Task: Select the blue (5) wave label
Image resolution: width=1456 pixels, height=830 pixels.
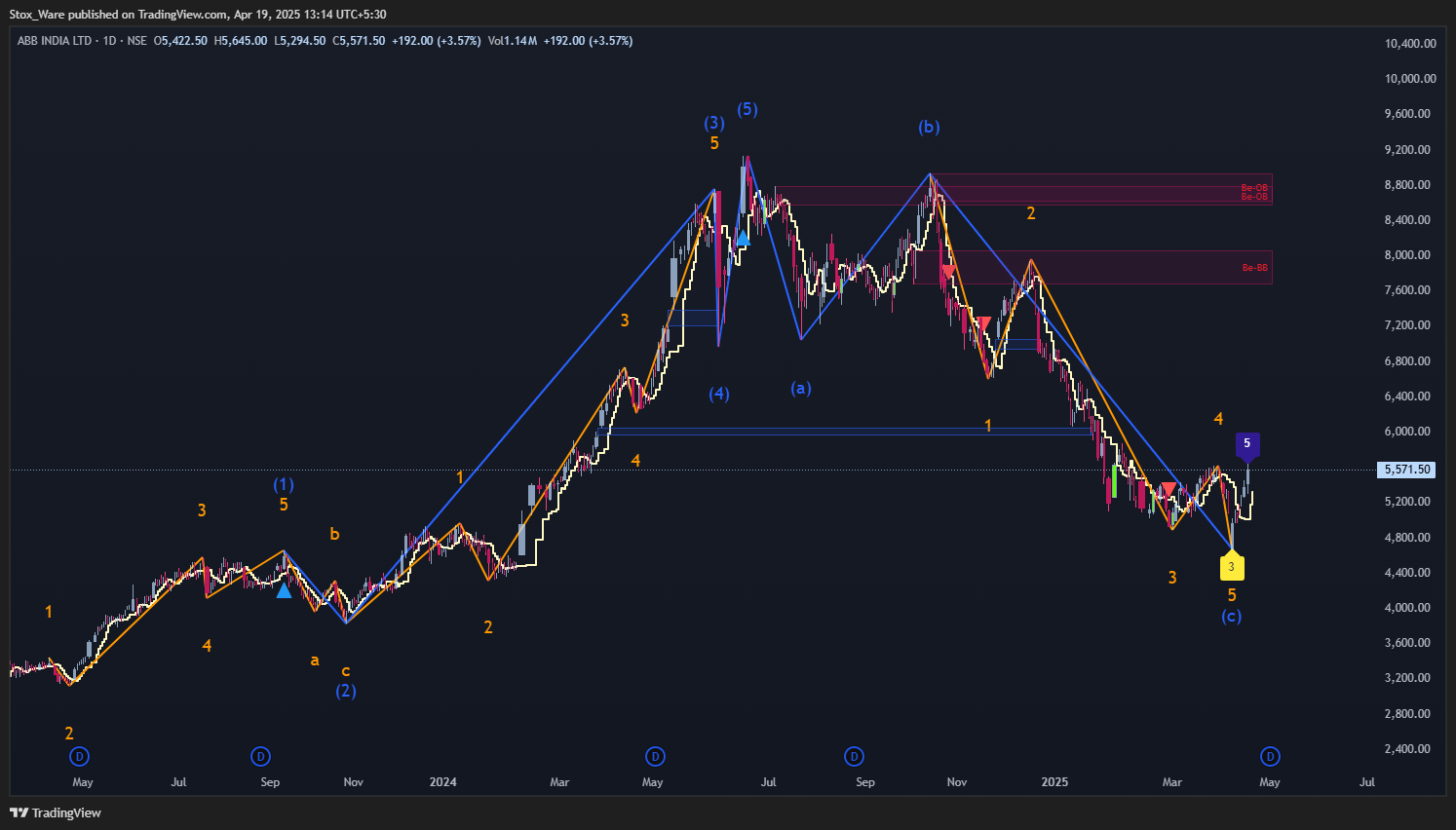Action: (747, 109)
